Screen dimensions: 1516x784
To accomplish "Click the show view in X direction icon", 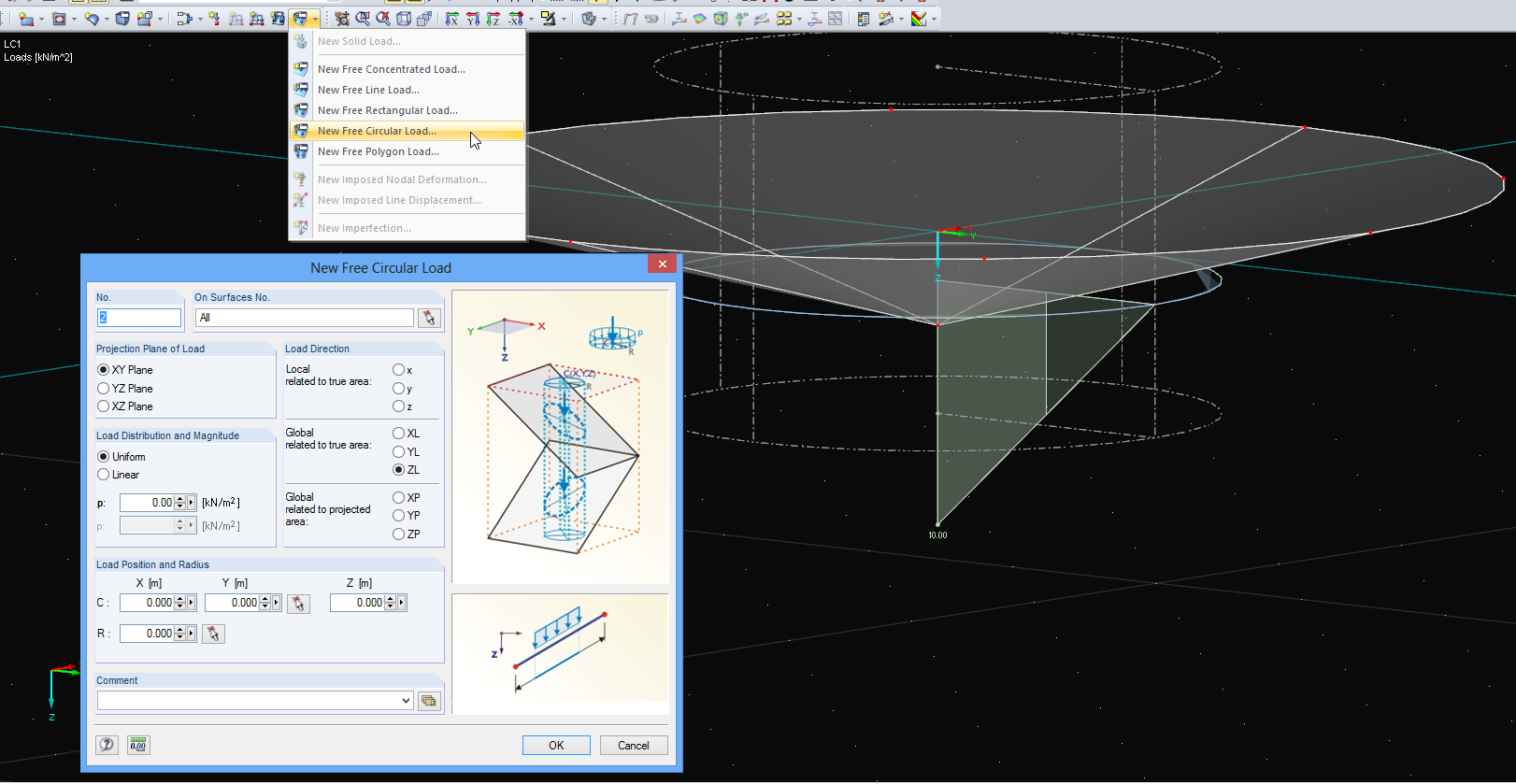I will point(452,19).
